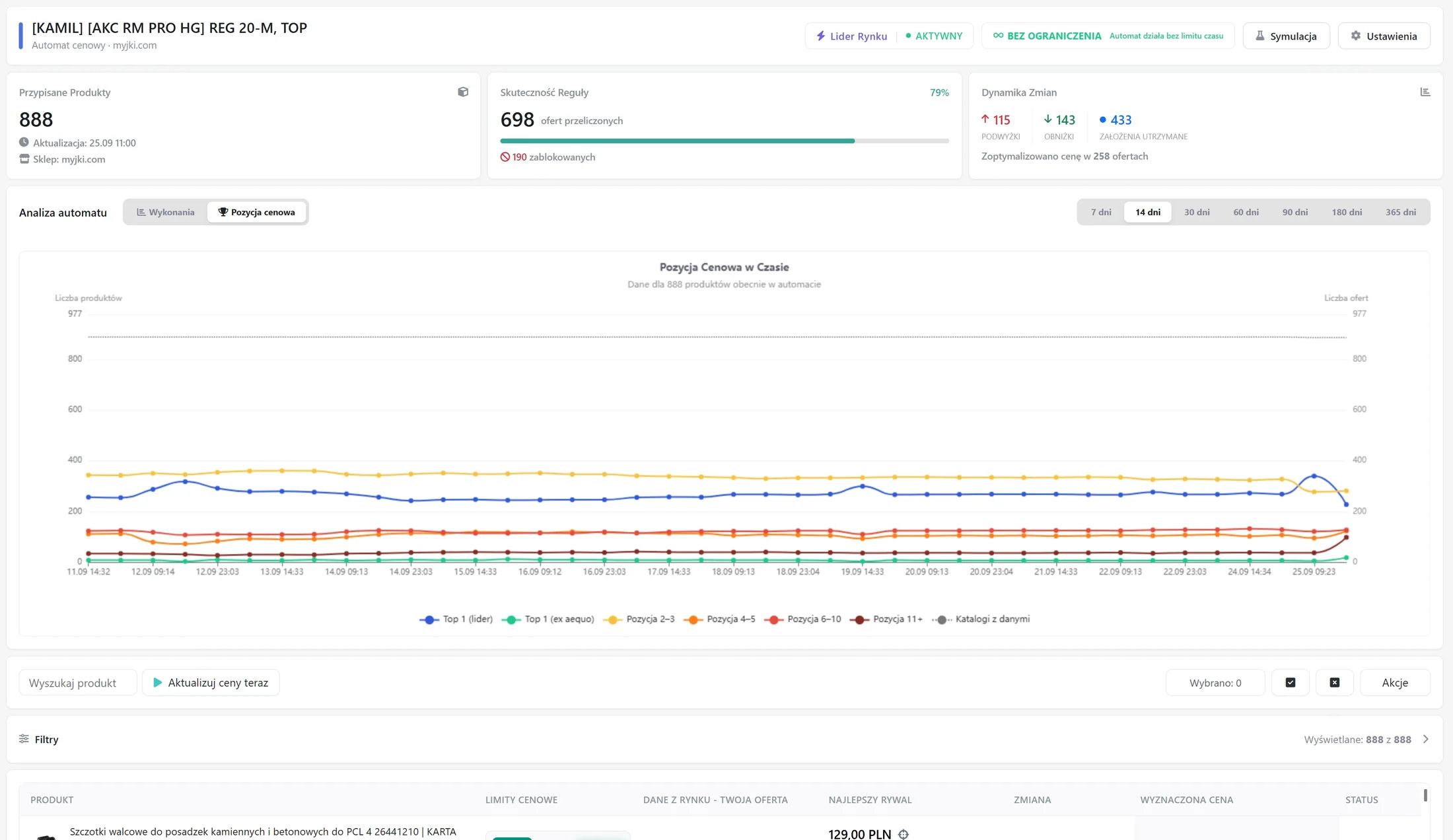
Task: Toggle Pozycja 11+ legend entry
Action: 886,619
